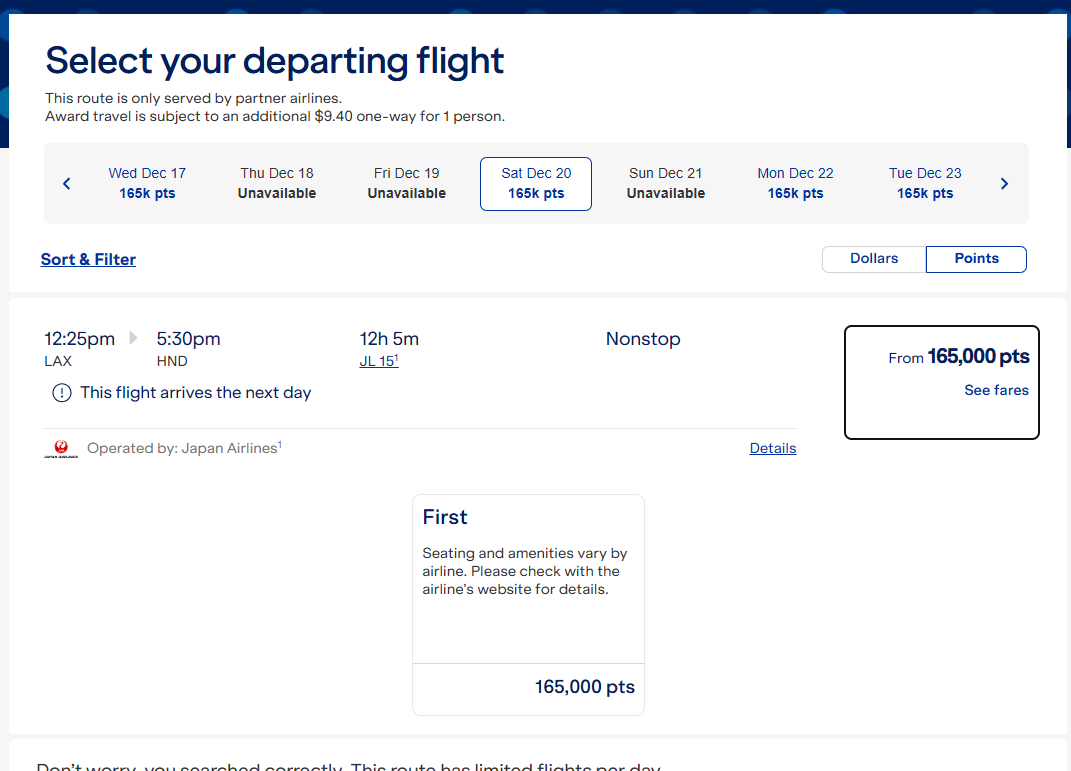The image size is (1071, 771).
Task: Switch fare display to Dollars
Action: (x=874, y=259)
